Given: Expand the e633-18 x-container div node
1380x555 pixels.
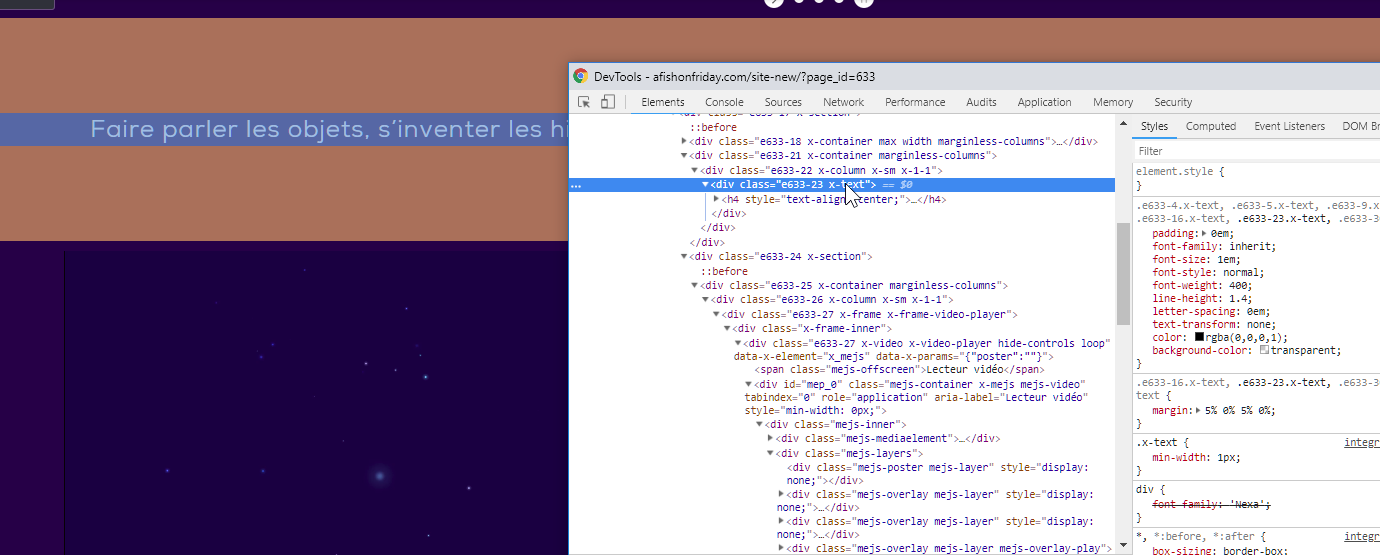Looking at the screenshot, I should pos(684,141).
